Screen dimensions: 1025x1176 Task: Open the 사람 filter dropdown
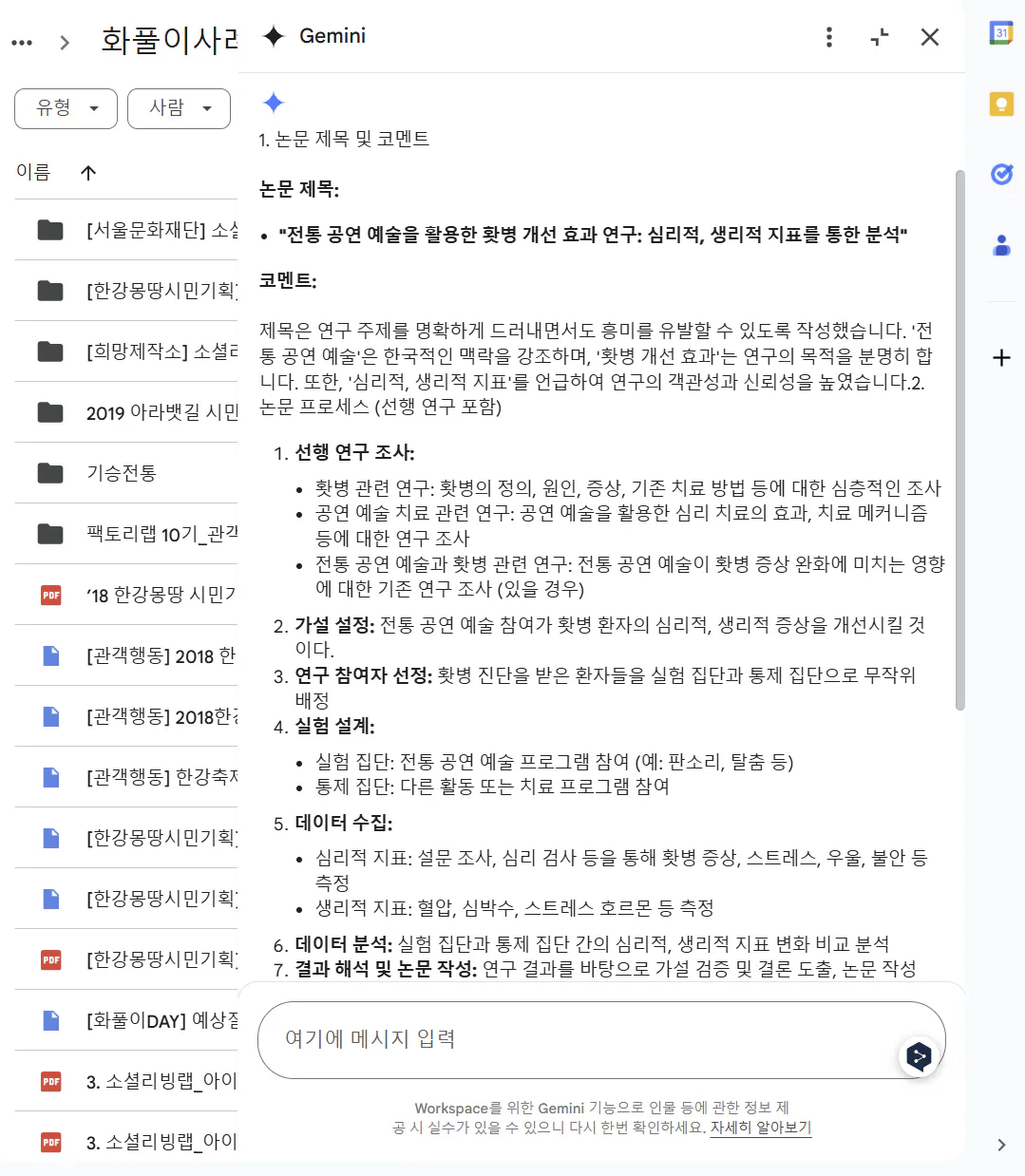[180, 108]
